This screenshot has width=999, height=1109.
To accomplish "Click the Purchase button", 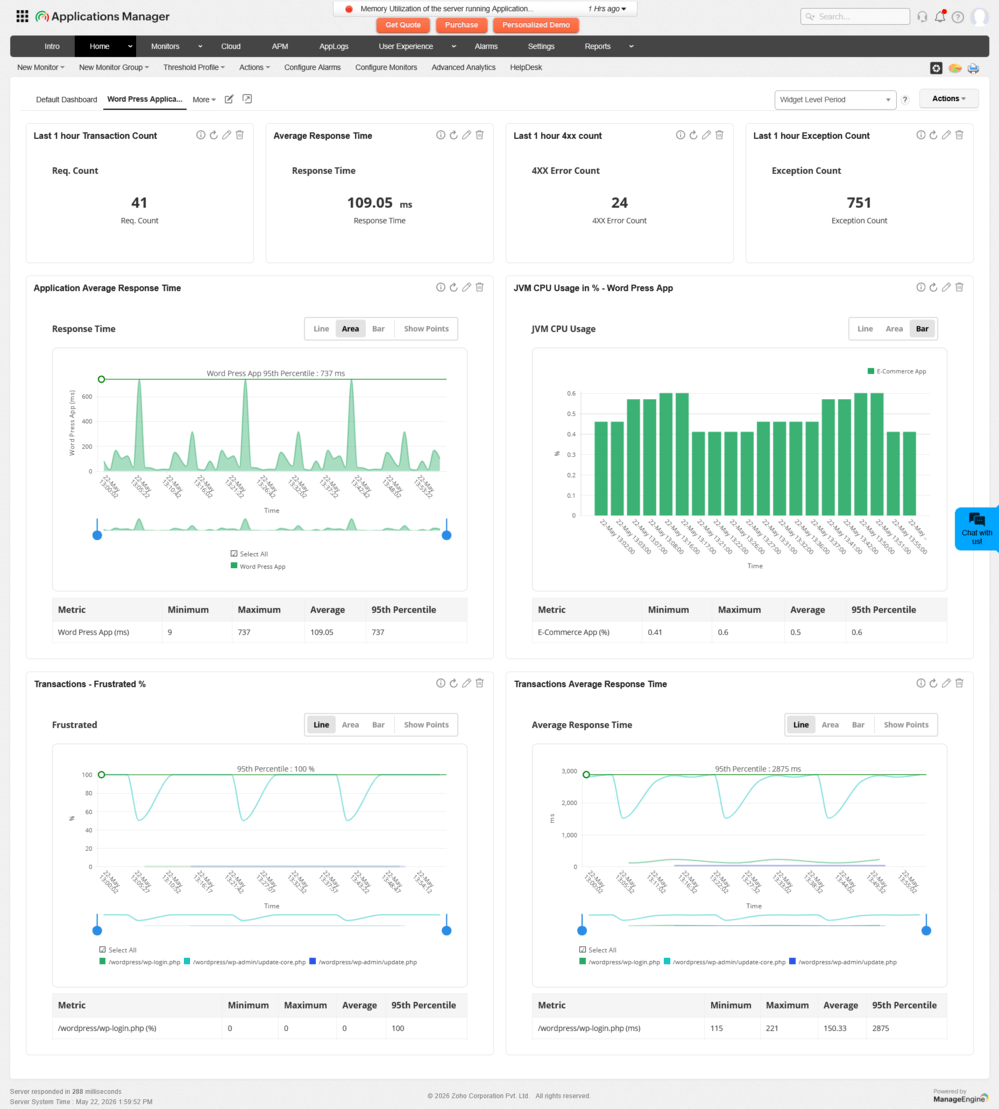I will [x=461, y=25].
